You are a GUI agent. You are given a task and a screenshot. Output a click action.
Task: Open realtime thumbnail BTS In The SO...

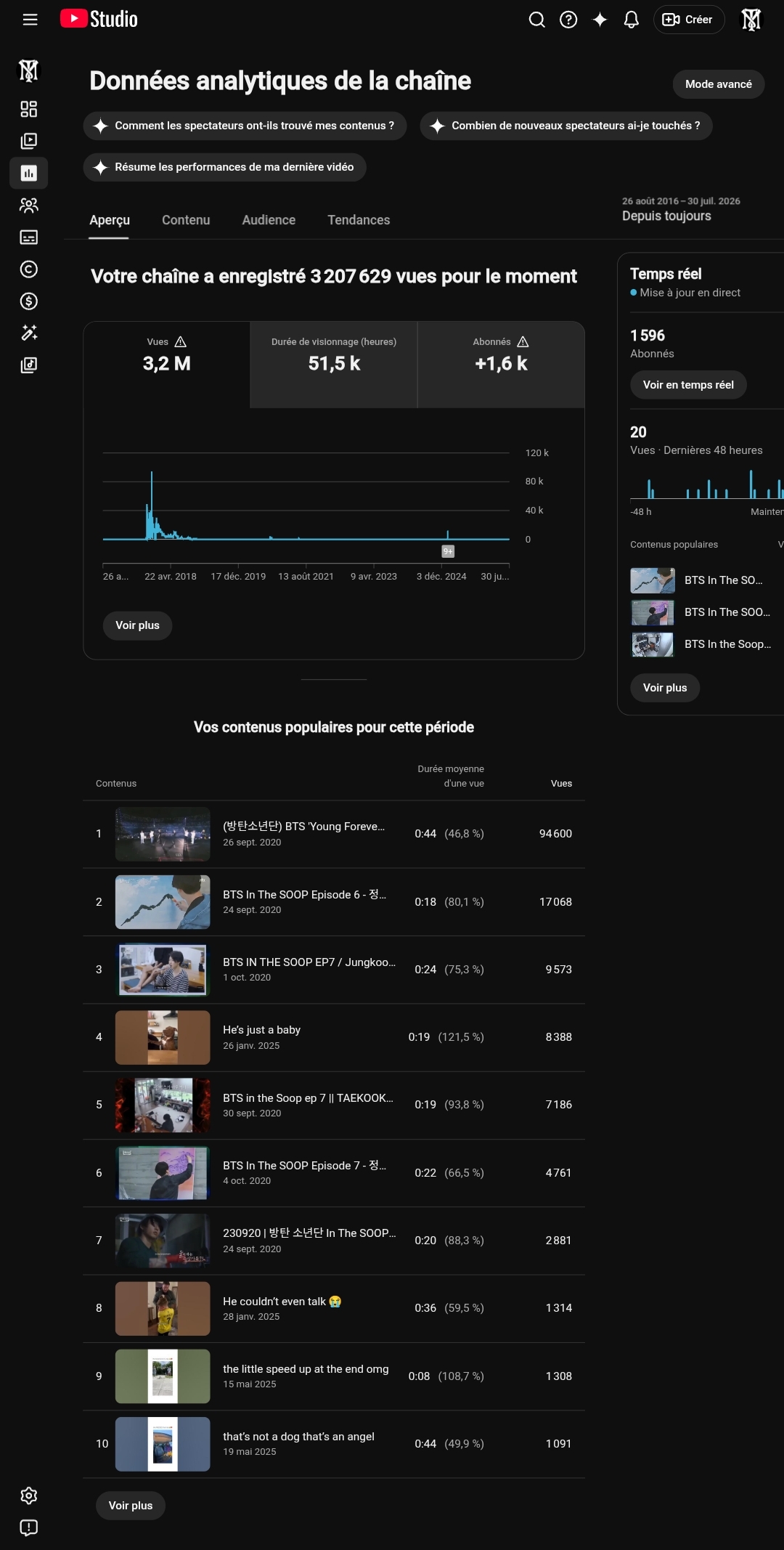[x=653, y=580]
